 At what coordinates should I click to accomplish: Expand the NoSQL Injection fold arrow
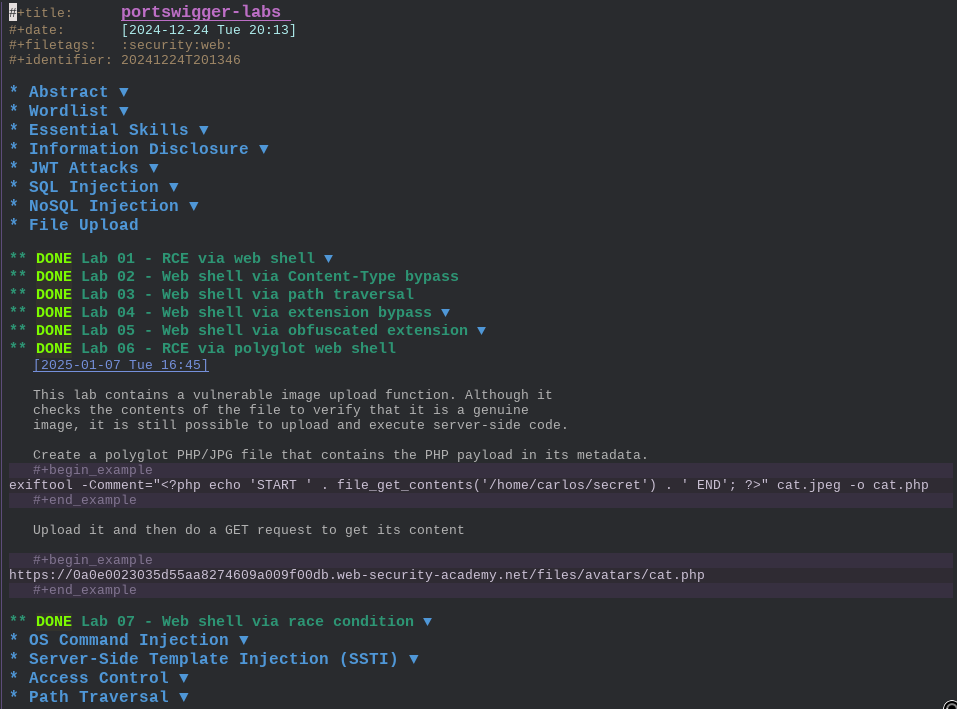click(194, 206)
